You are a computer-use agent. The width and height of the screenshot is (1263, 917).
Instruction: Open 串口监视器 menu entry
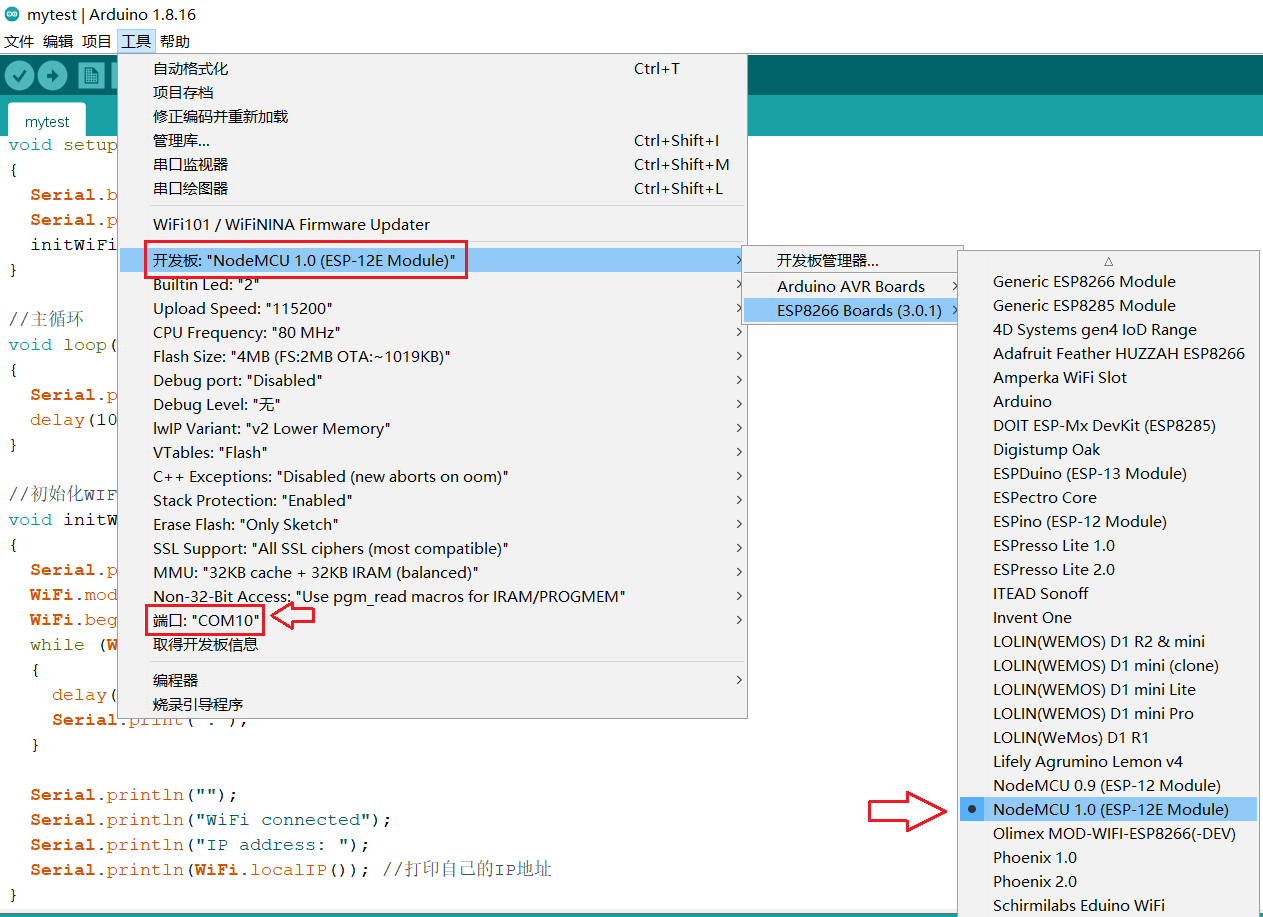tap(432, 165)
